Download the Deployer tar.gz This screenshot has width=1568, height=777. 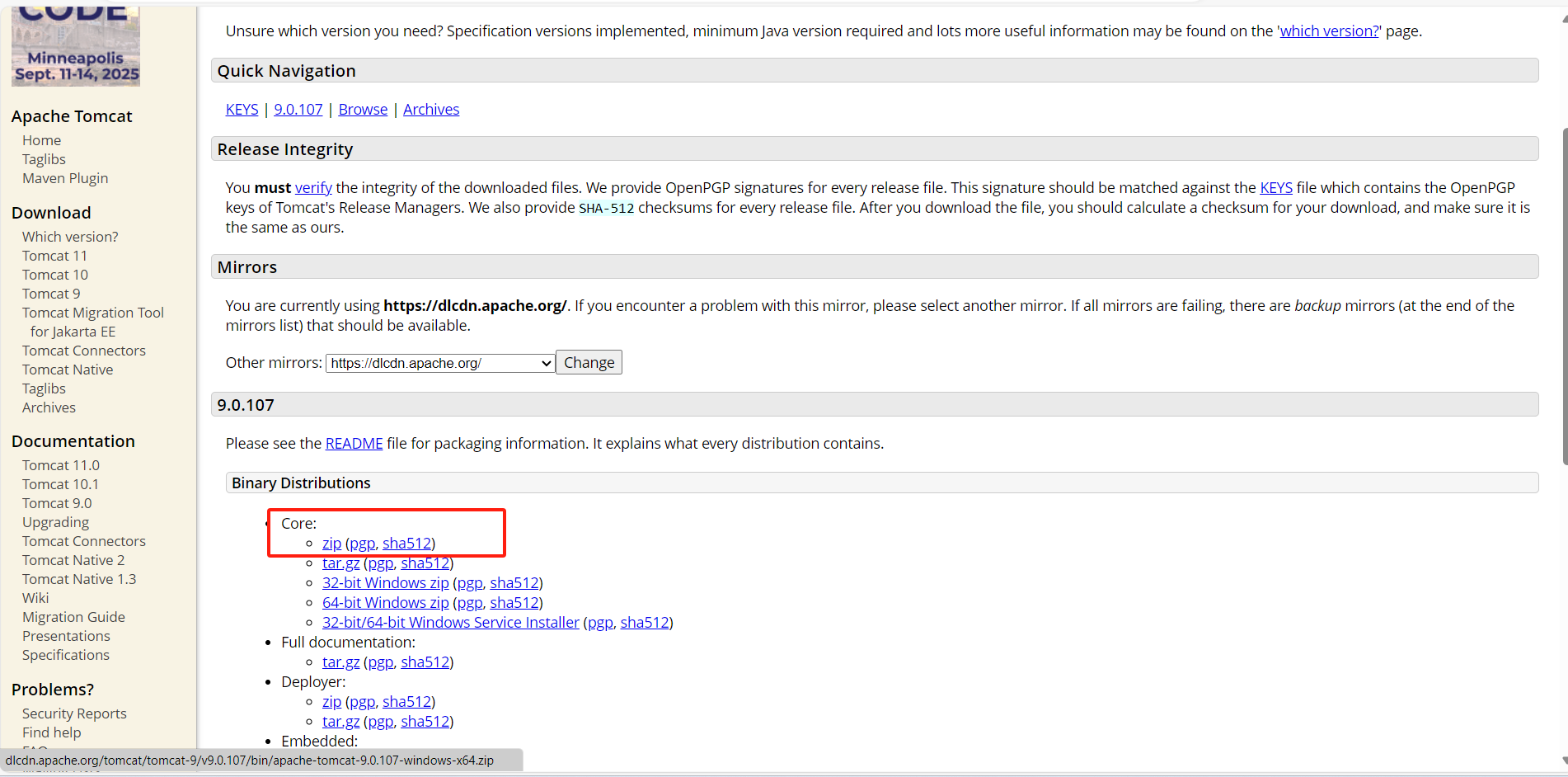(x=341, y=721)
